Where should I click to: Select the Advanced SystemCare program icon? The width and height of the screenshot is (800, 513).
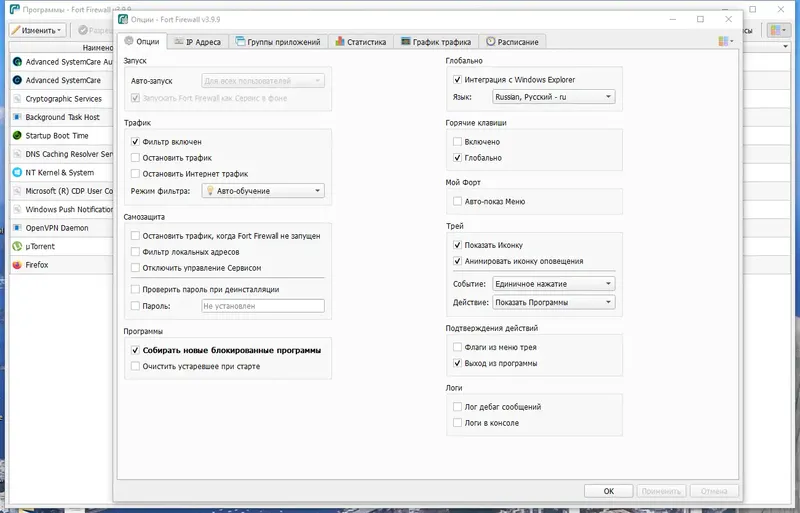[x=17, y=80]
